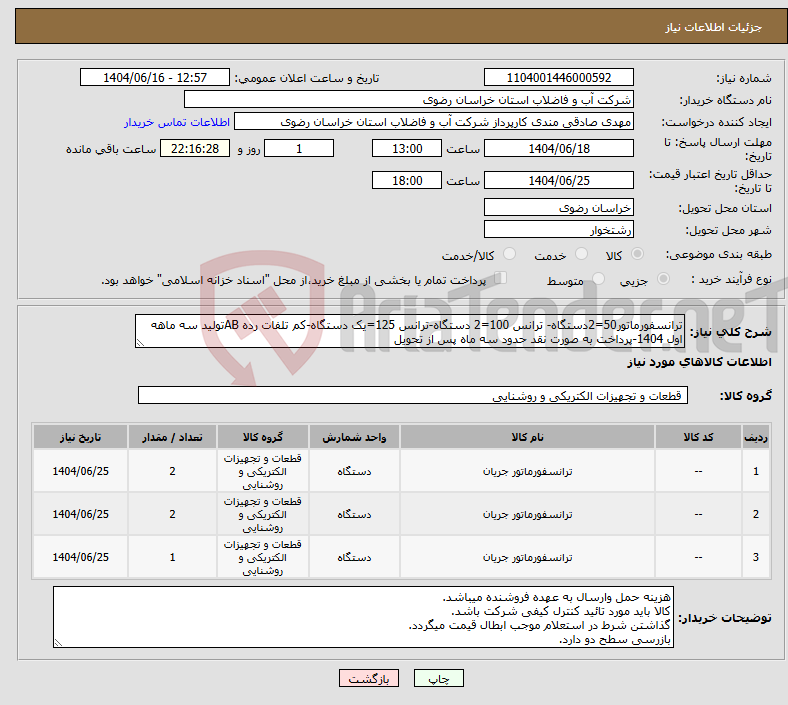
Task: Click the general description text area
Action: point(410,332)
